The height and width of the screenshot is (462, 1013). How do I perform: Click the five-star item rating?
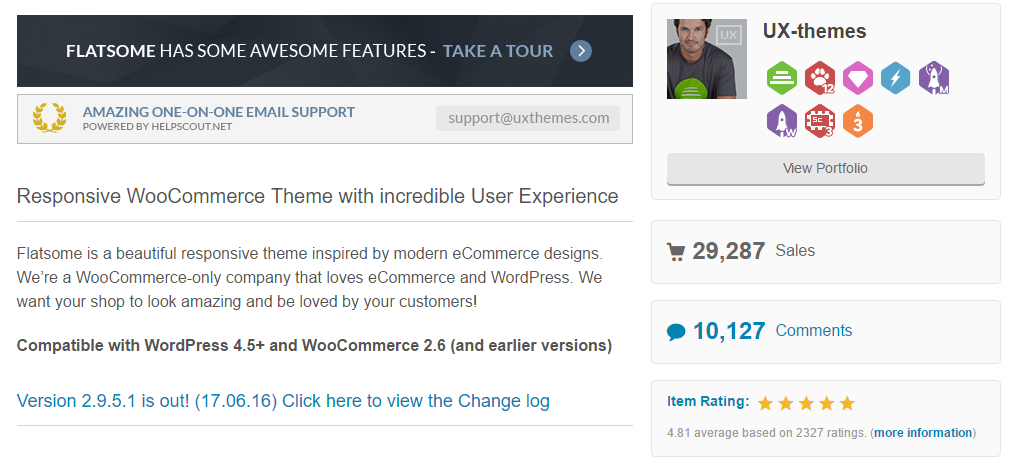[806, 403]
